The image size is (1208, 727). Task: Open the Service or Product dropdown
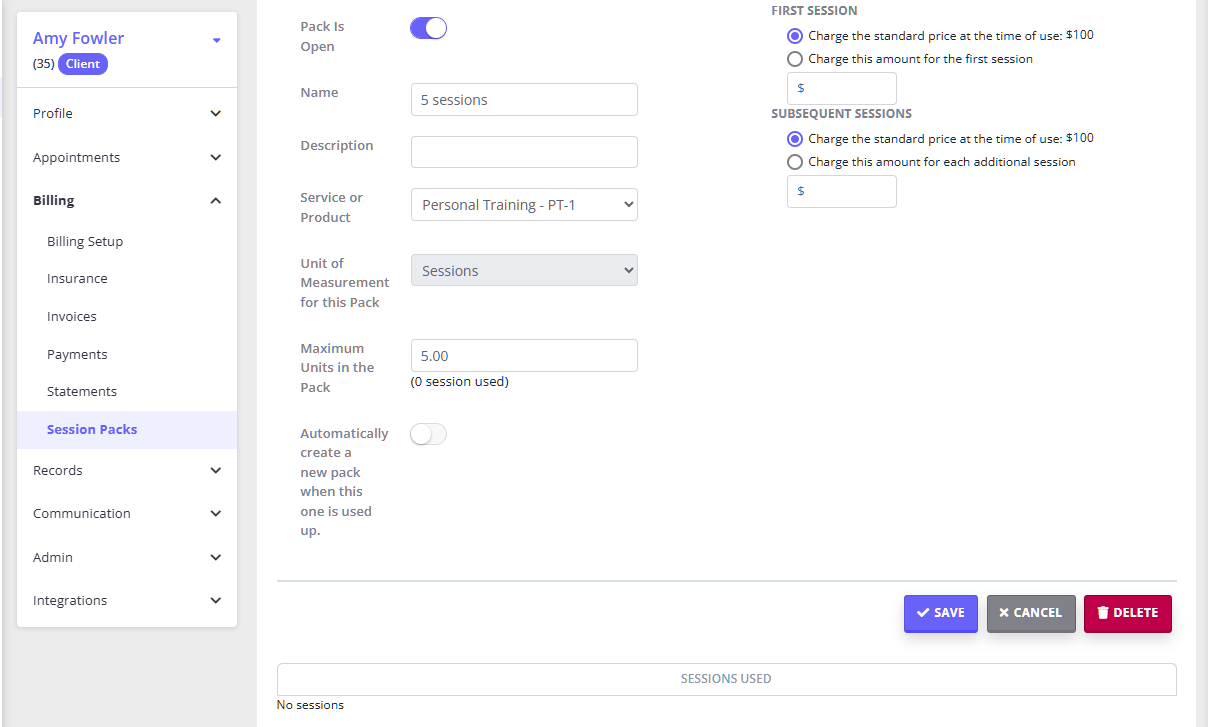(x=524, y=205)
